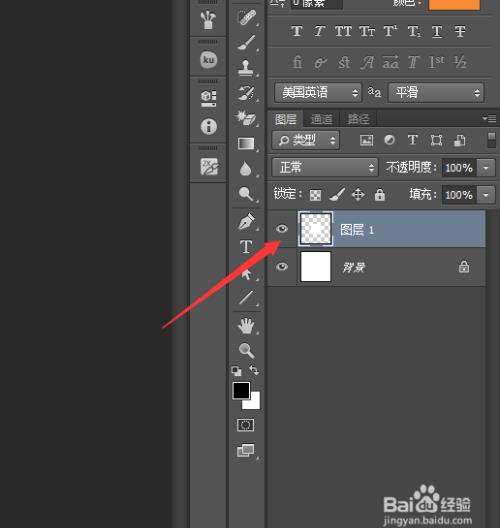Viewport: 500px width, 528px height.
Task: Select the Brush tool
Action: point(246,42)
